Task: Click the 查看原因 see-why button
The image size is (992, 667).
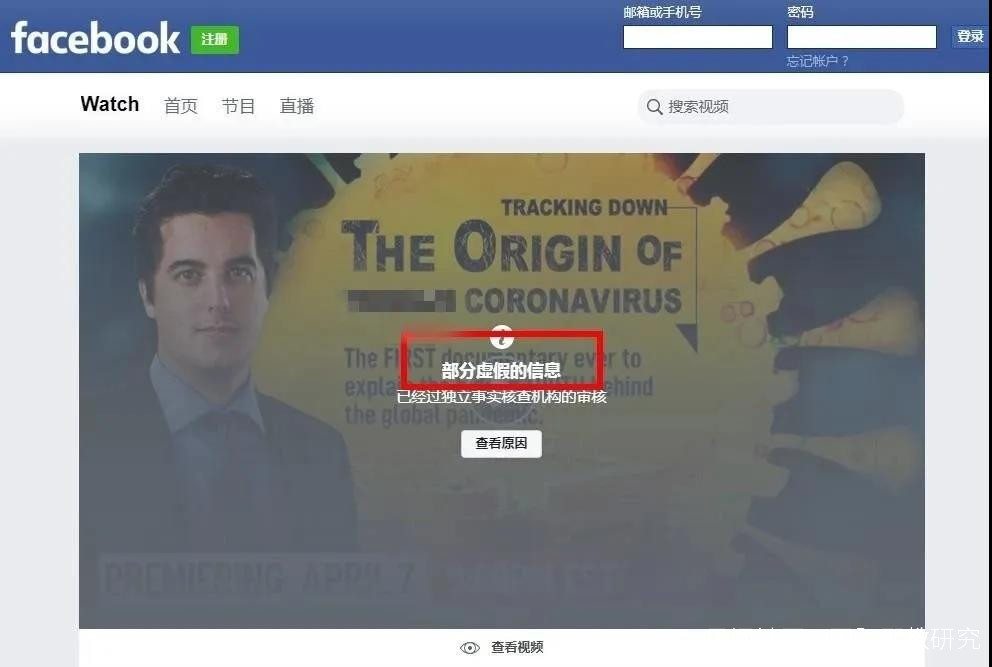Action: coord(501,443)
